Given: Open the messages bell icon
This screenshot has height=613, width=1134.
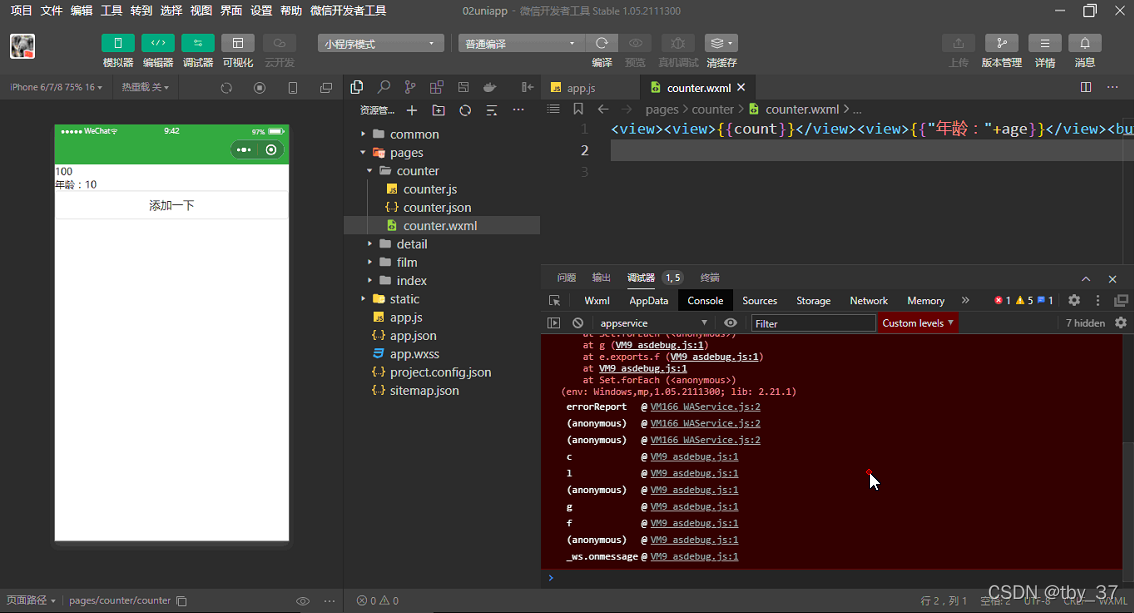Looking at the screenshot, I should coord(1085,43).
